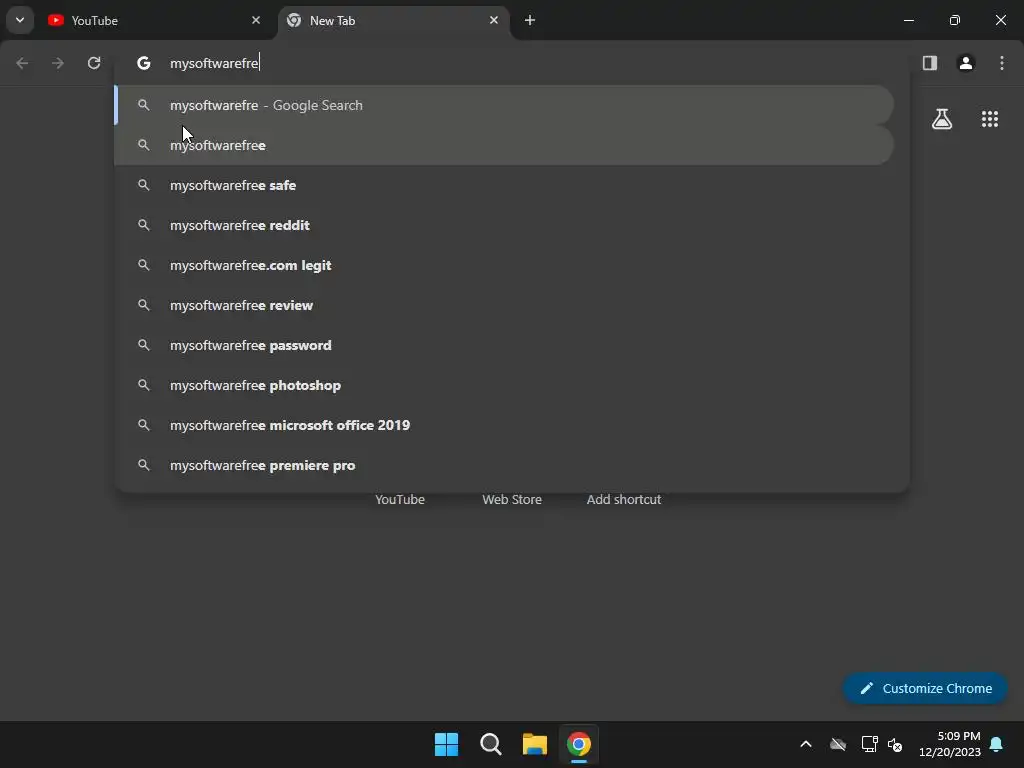Image resolution: width=1024 pixels, height=768 pixels.
Task: Select 'mysoftwarefree reddit' suggestion
Action: click(x=504, y=225)
